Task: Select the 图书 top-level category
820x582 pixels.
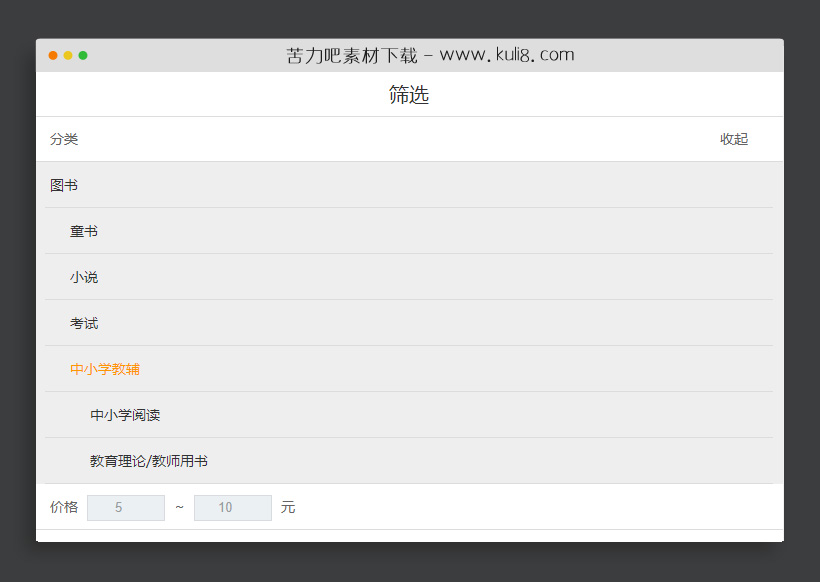Action: coord(64,185)
